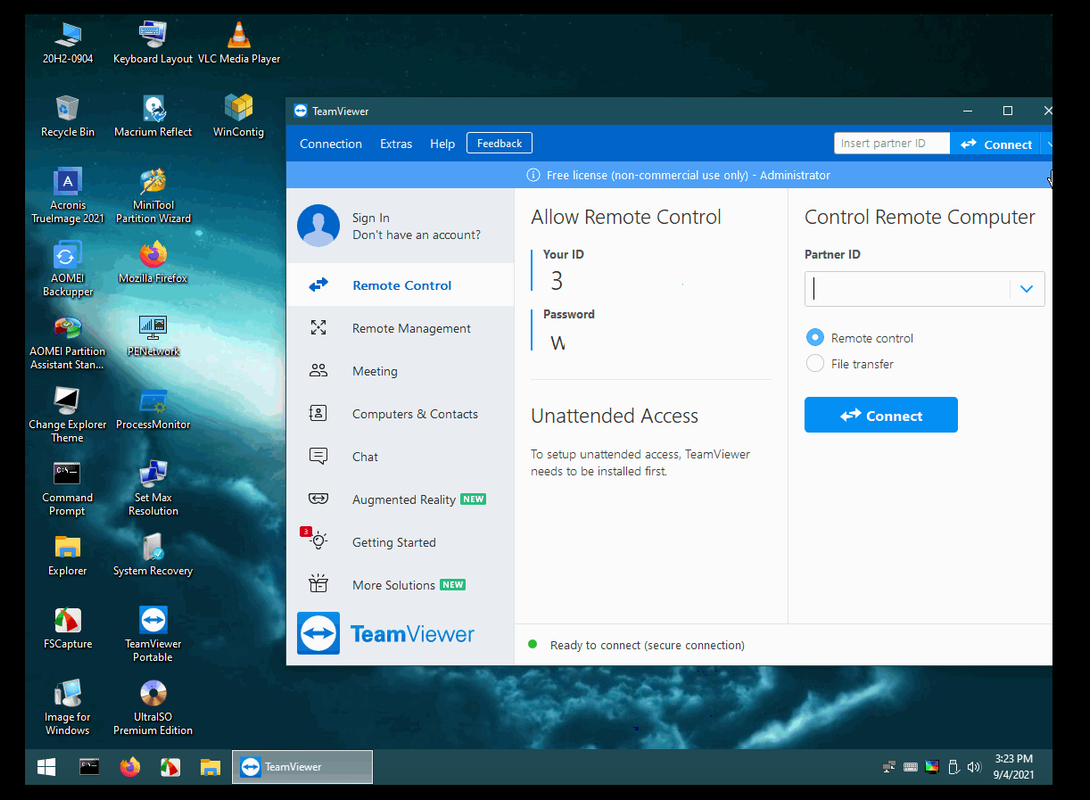The width and height of the screenshot is (1090, 800).
Task: Launch Firefox from the taskbar
Action: click(x=130, y=767)
